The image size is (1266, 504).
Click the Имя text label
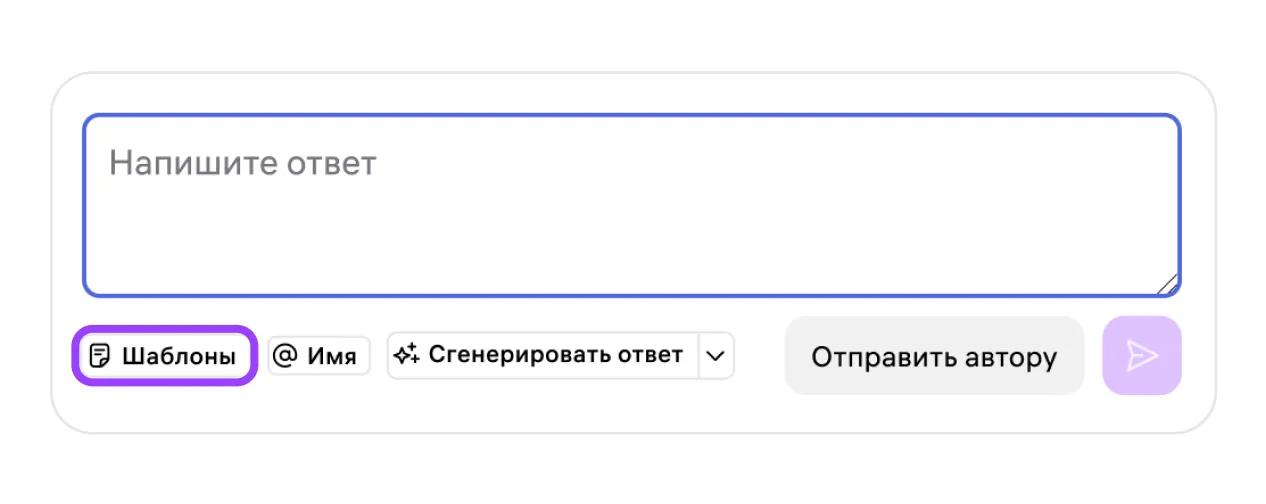[x=332, y=356]
